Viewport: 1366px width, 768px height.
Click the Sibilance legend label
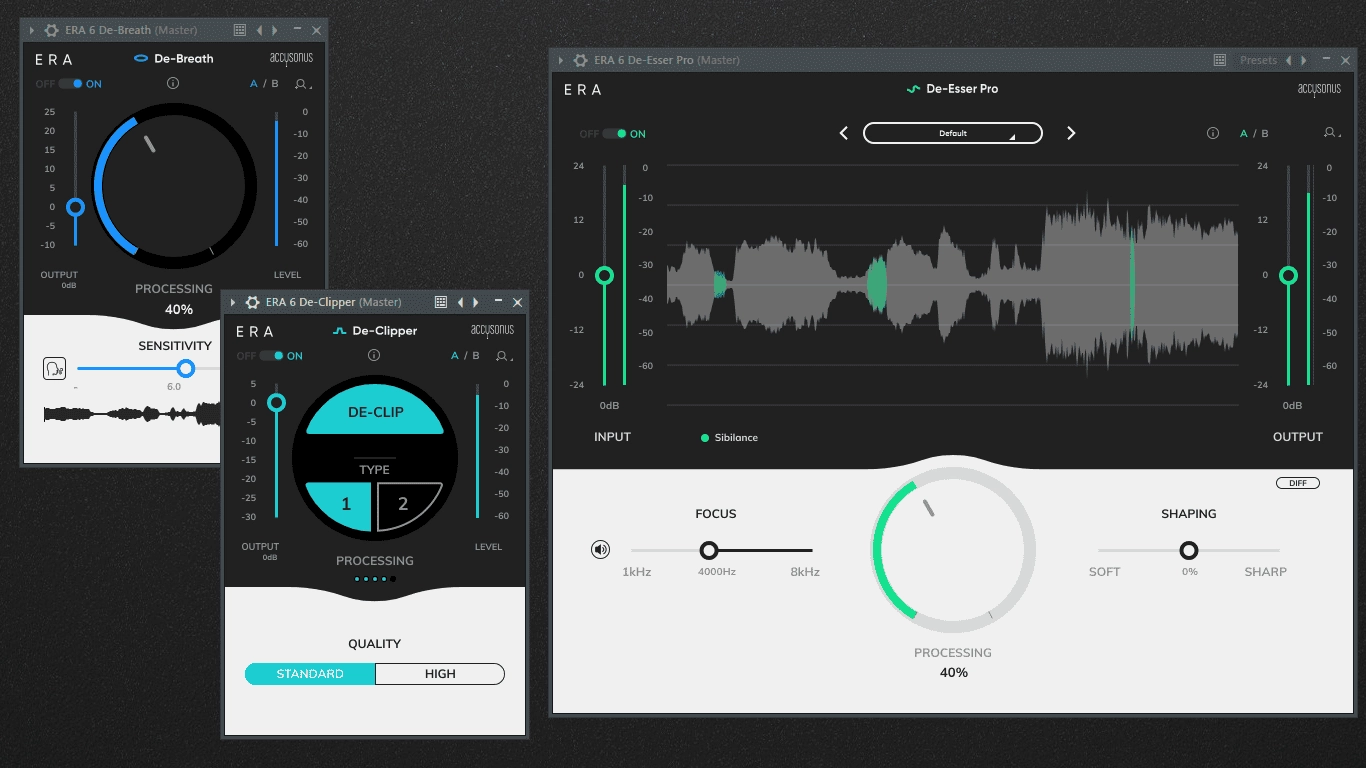(x=736, y=438)
